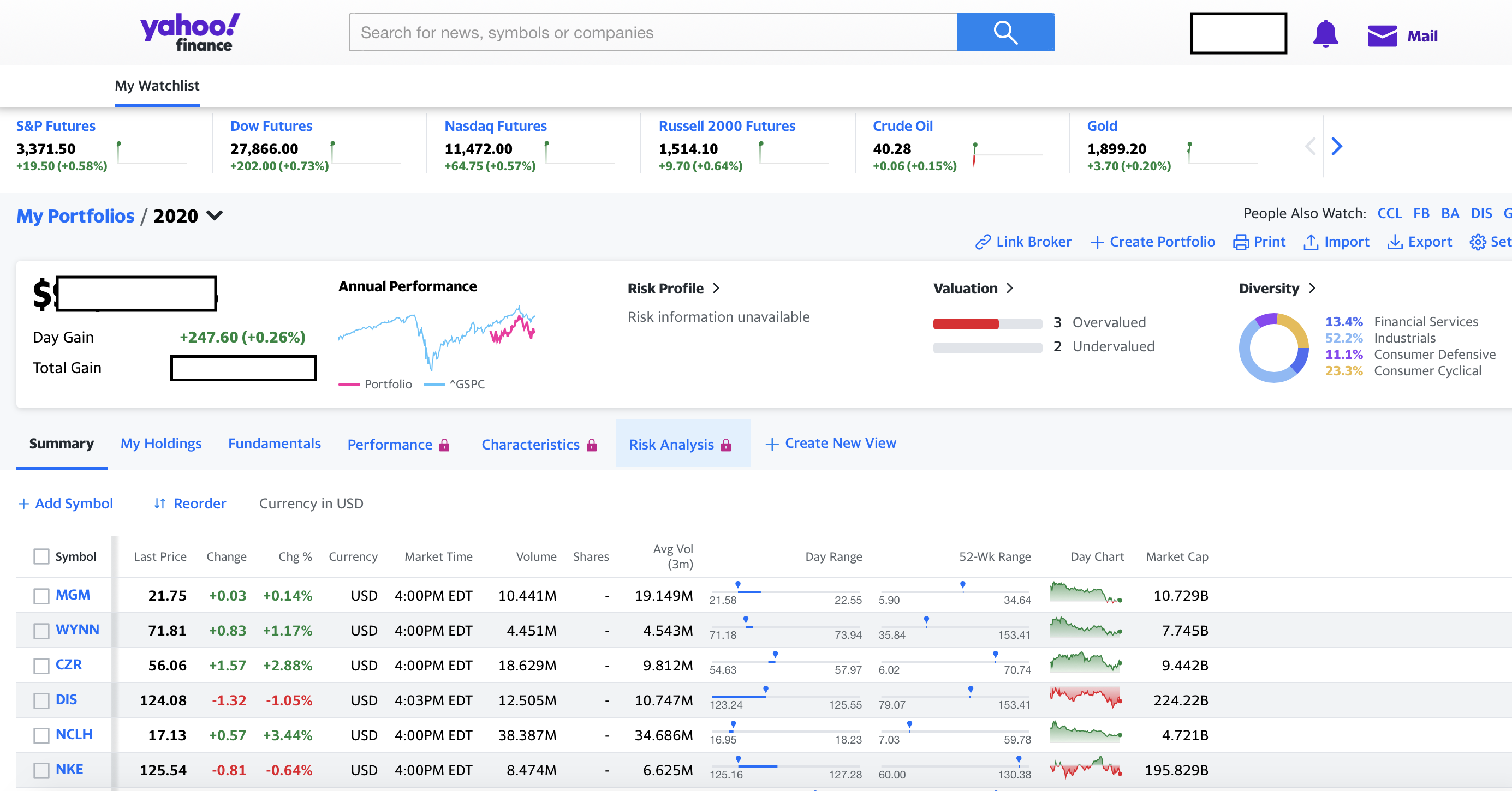This screenshot has width=1512, height=791.
Task: Show next market tickers with right arrow
Action: pos(1336,146)
